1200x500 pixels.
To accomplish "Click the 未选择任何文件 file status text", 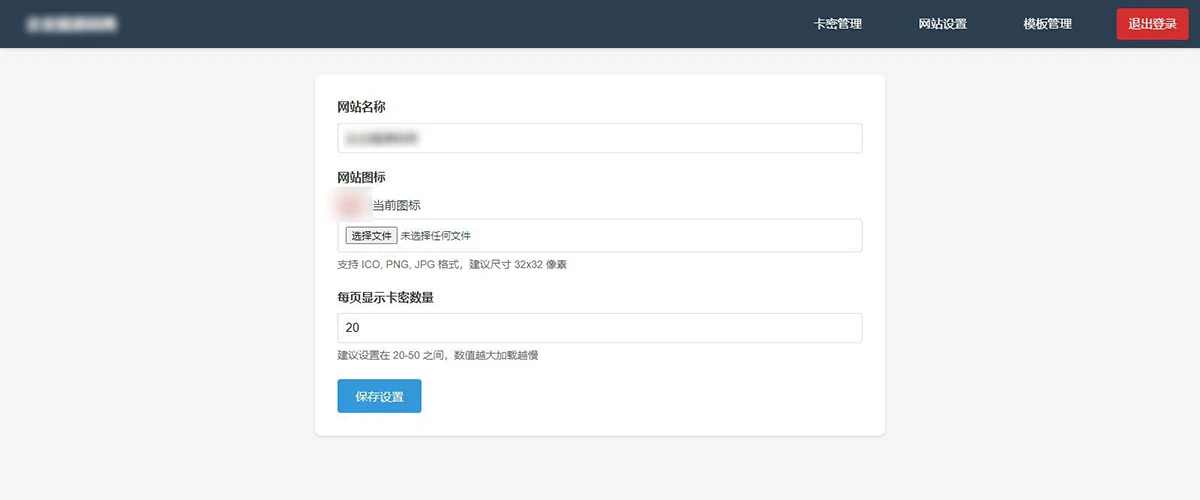I will pyautogui.click(x=436, y=236).
